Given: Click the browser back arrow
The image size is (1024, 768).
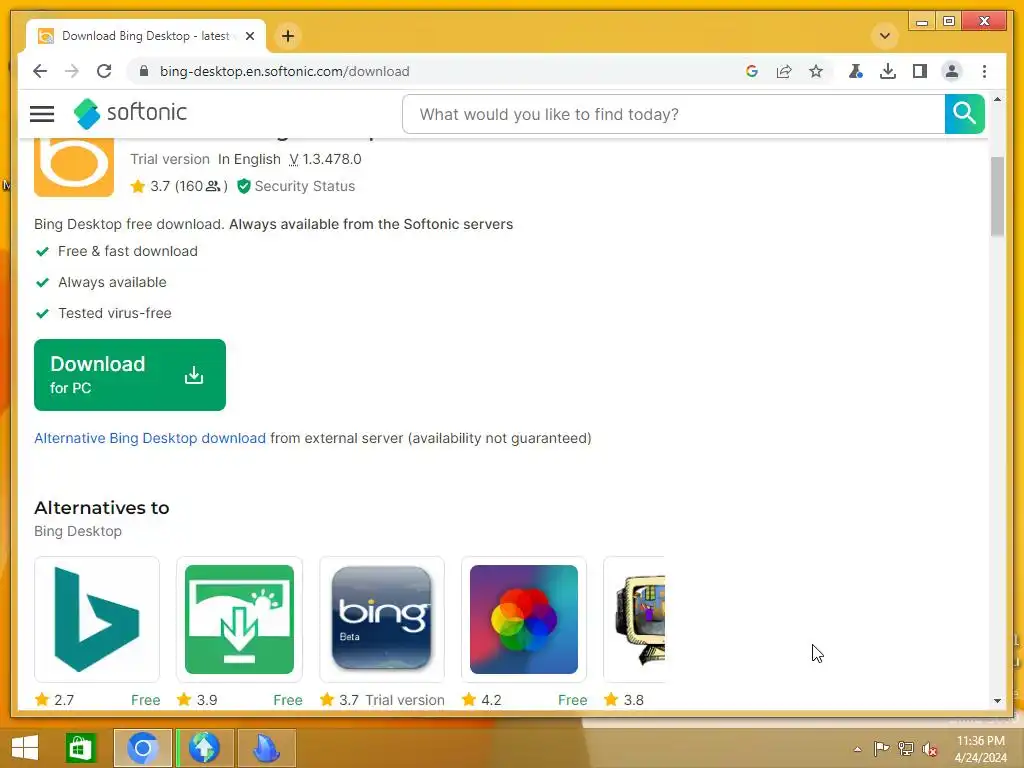Looking at the screenshot, I should [40, 71].
